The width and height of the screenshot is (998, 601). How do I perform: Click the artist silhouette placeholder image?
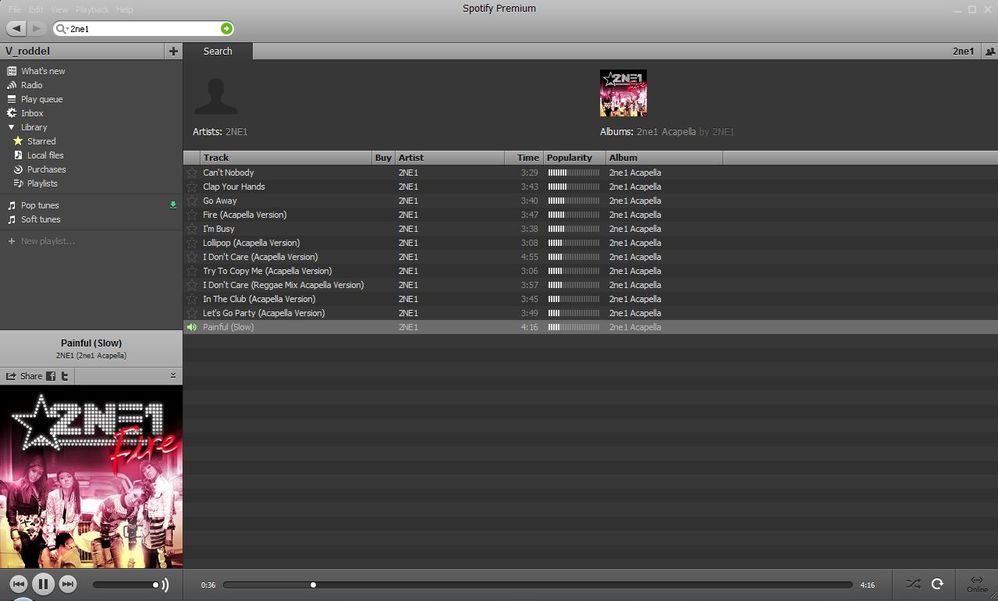tap(216, 96)
